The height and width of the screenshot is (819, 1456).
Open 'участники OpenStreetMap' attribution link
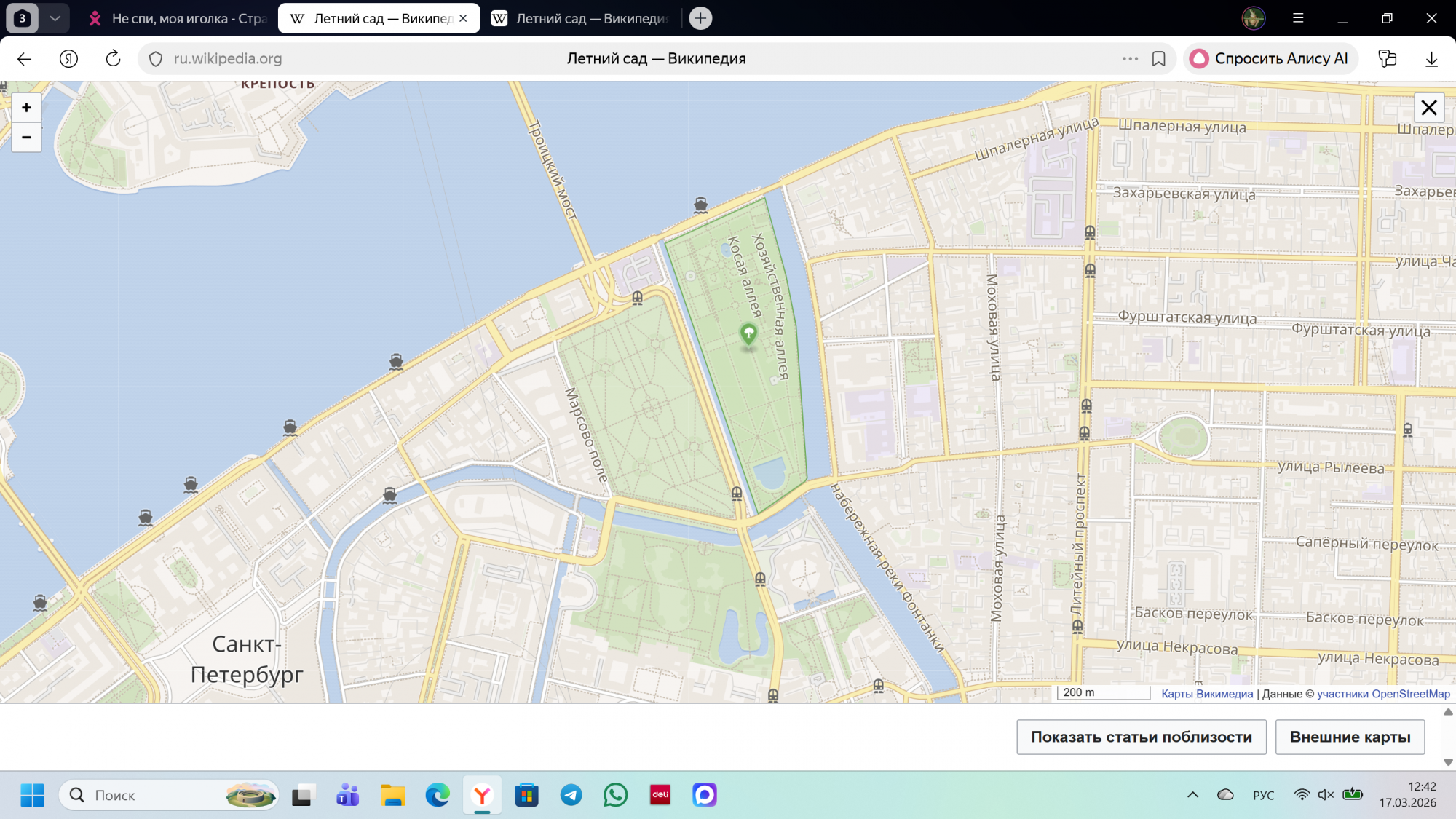point(1383,694)
